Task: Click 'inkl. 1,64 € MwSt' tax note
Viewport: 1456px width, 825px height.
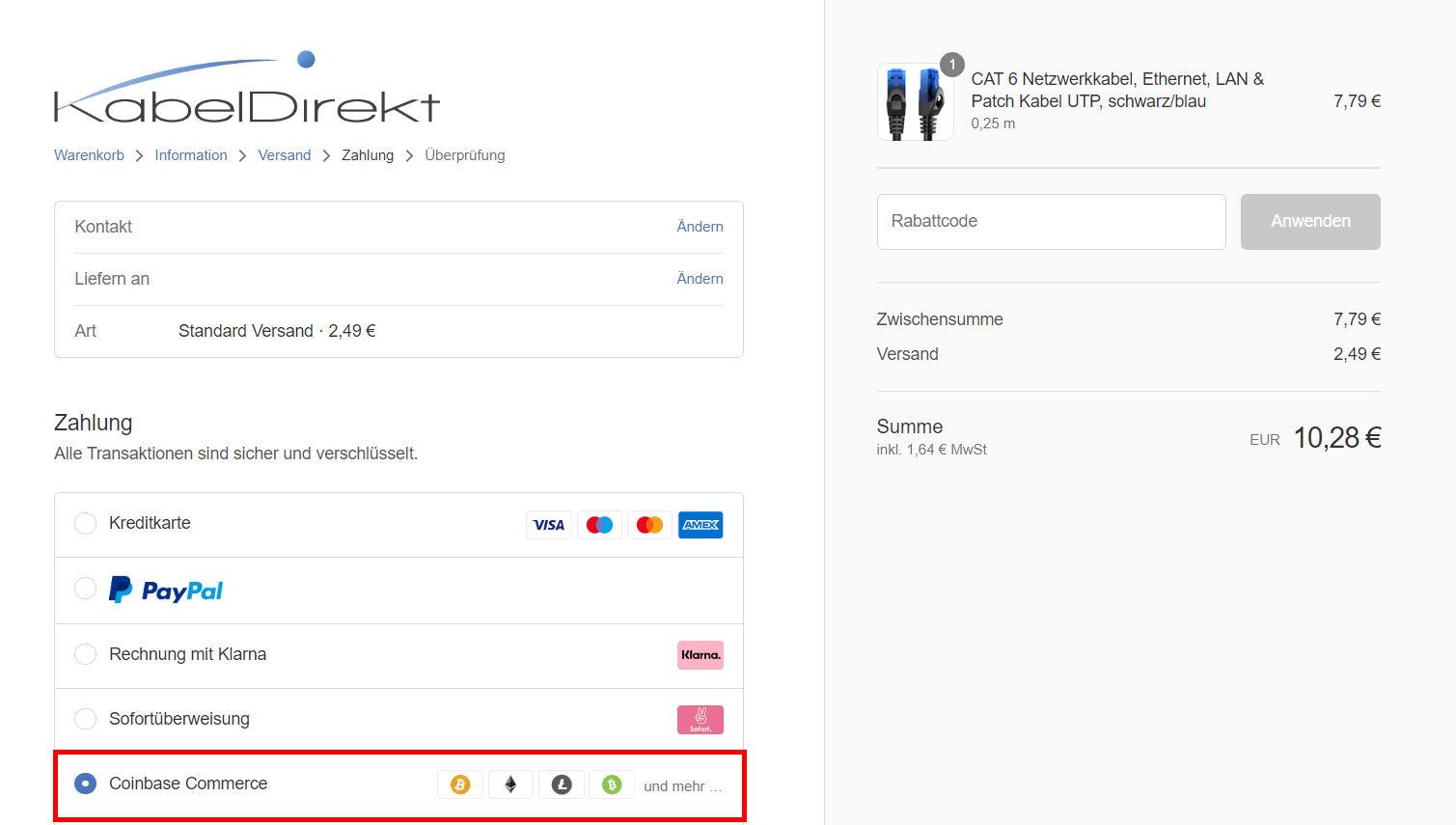Action: [x=931, y=450]
